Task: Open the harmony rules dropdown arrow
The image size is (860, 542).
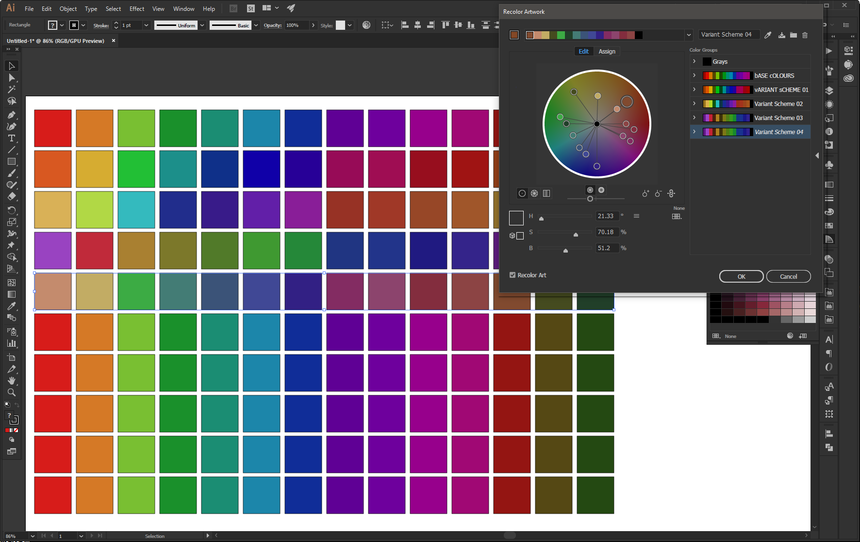Action: pyautogui.click(x=690, y=35)
